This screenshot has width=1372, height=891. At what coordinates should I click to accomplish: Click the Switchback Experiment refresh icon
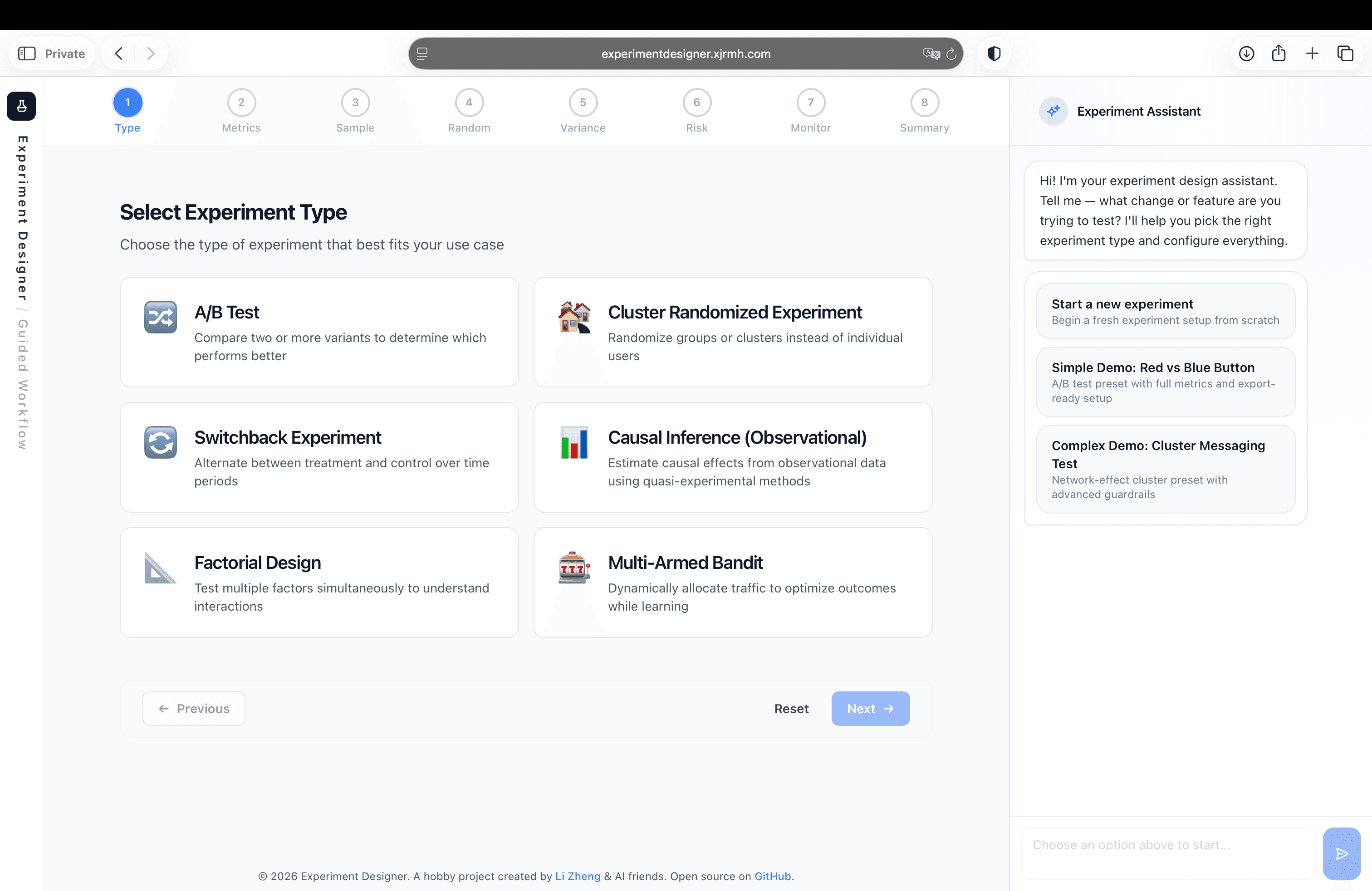click(160, 442)
